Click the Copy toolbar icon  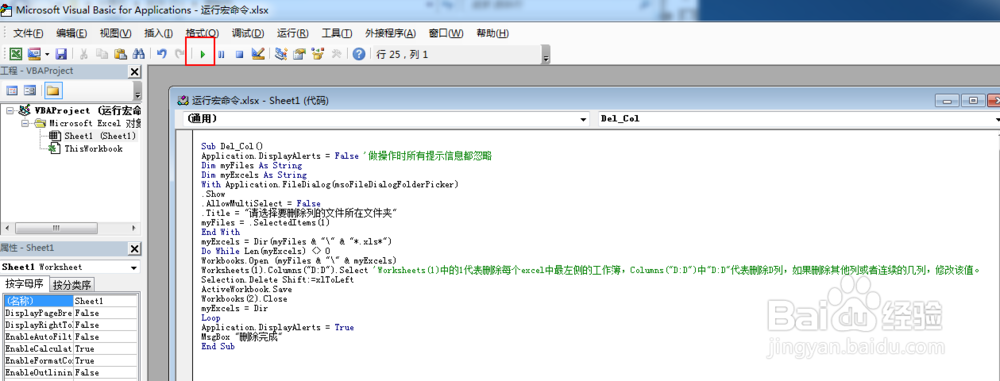click(x=102, y=54)
